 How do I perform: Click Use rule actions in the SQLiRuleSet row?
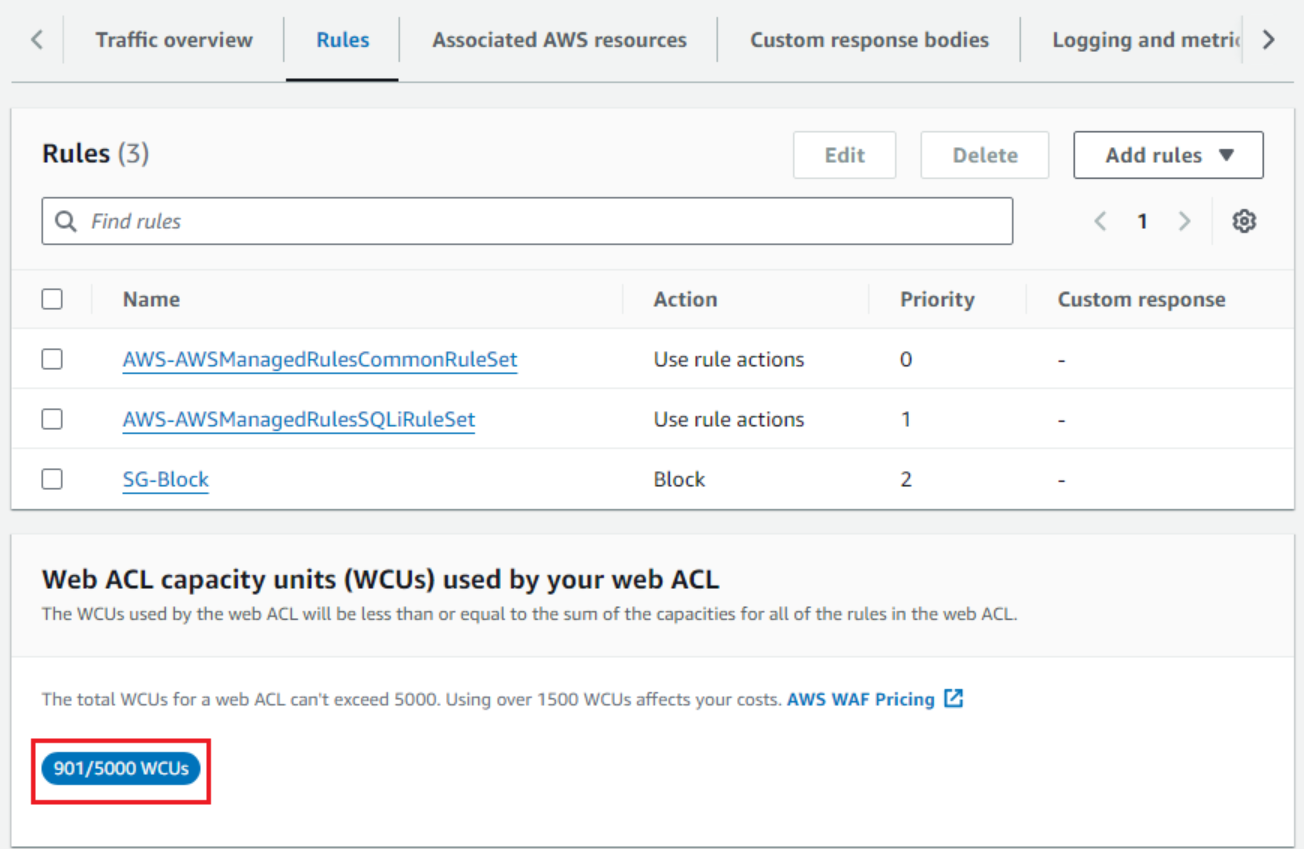point(729,419)
